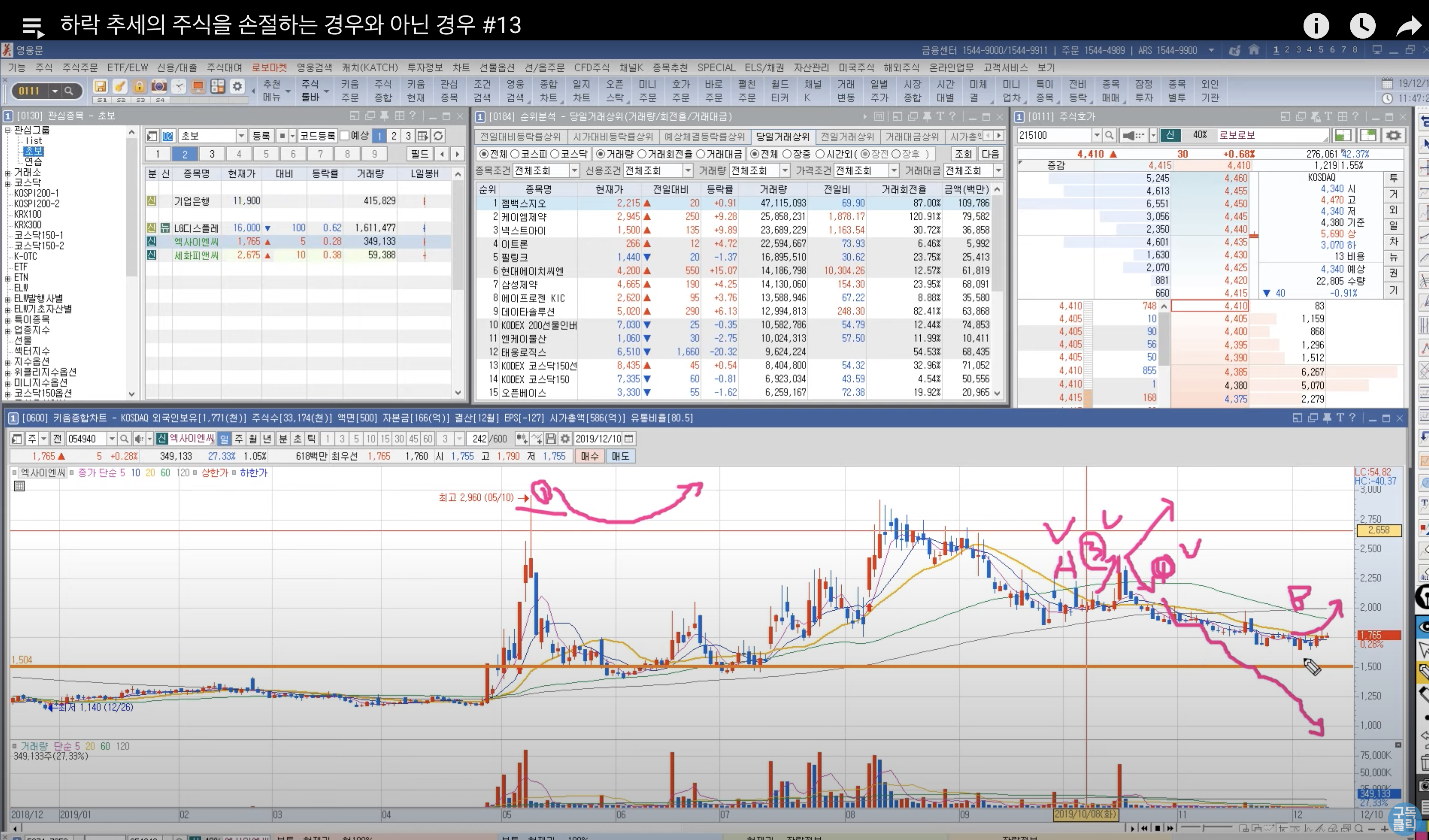The width and height of the screenshot is (1429, 840).
Task: Open the 초보 group dropdown
Action: pyautogui.click(x=241, y=136)
